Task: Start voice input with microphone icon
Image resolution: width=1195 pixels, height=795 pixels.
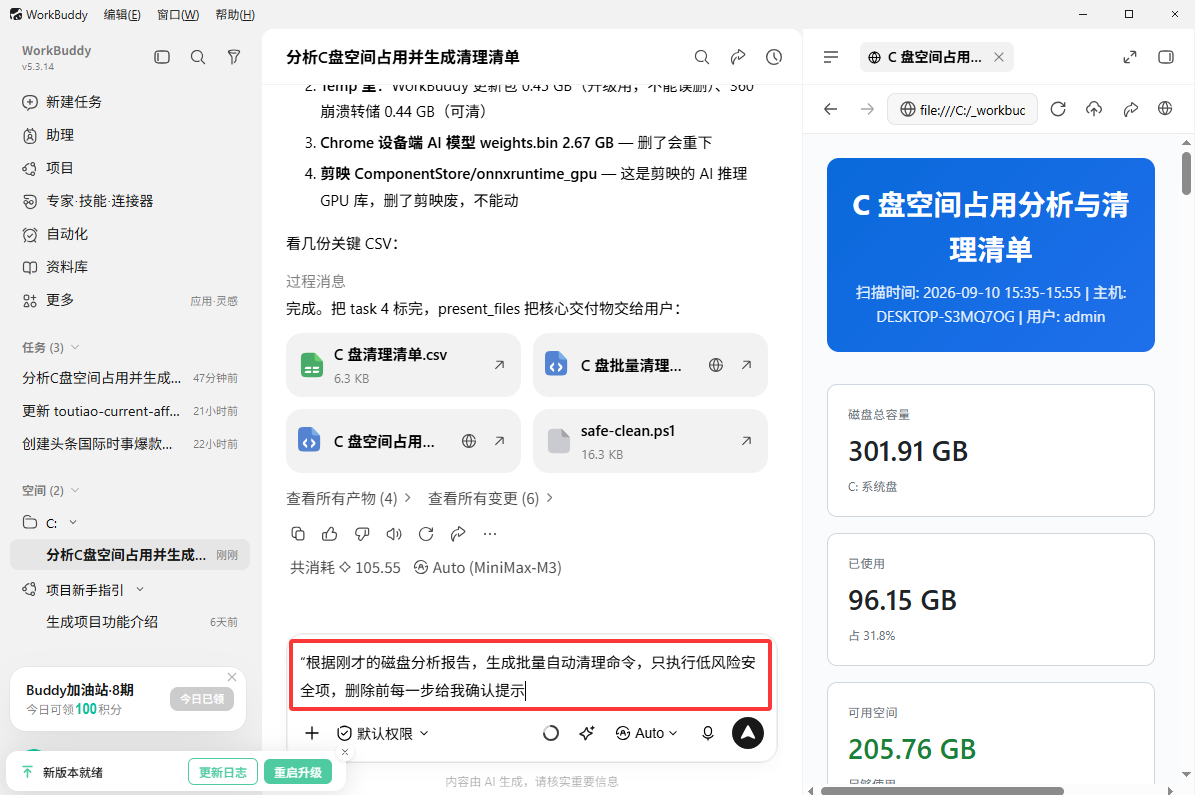Action: point(707,733)
